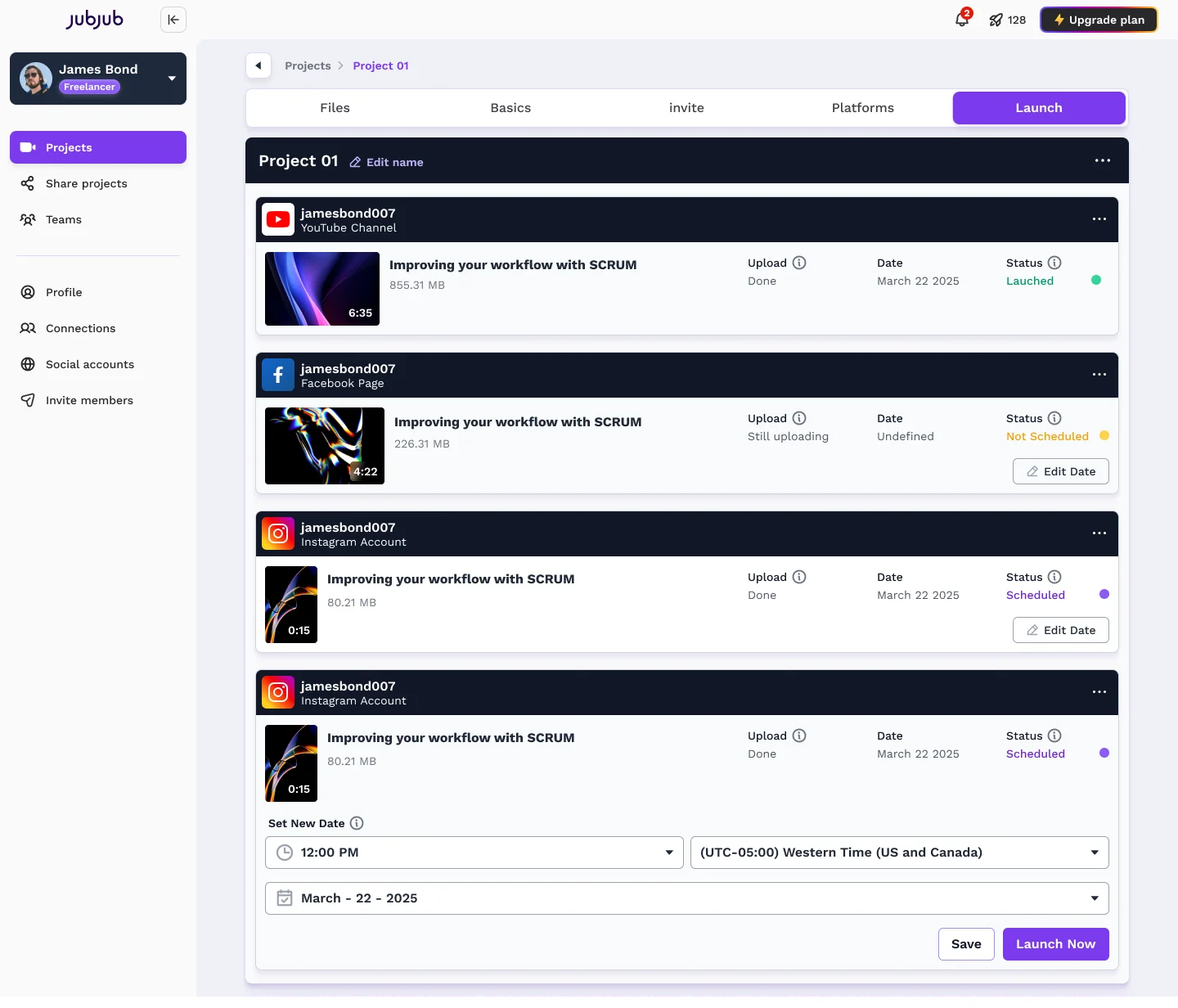
Task: Open Project 01 options via three-dot menu
Action: point(1102,160)
